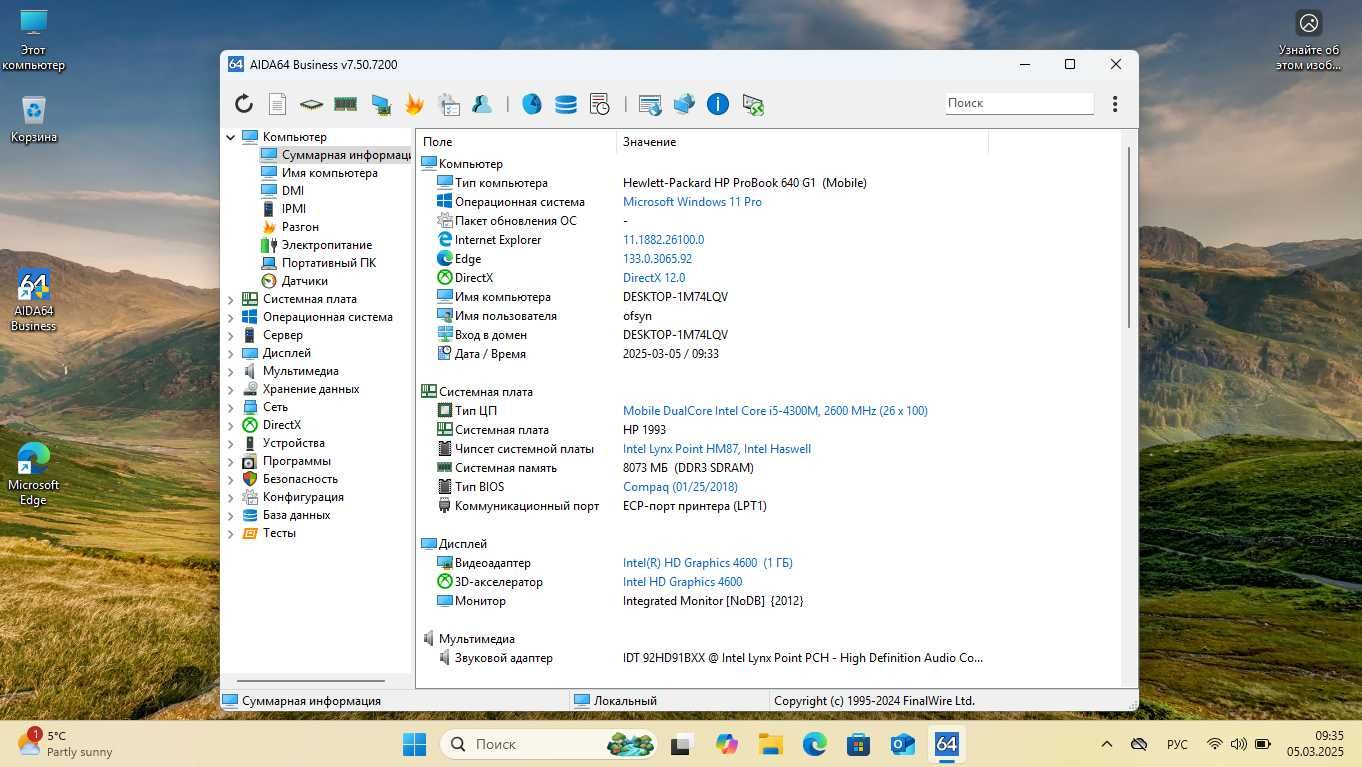Click the Copilot taskbar icon
This screenshot has width=1362, height=767.
tap(727, 744)
